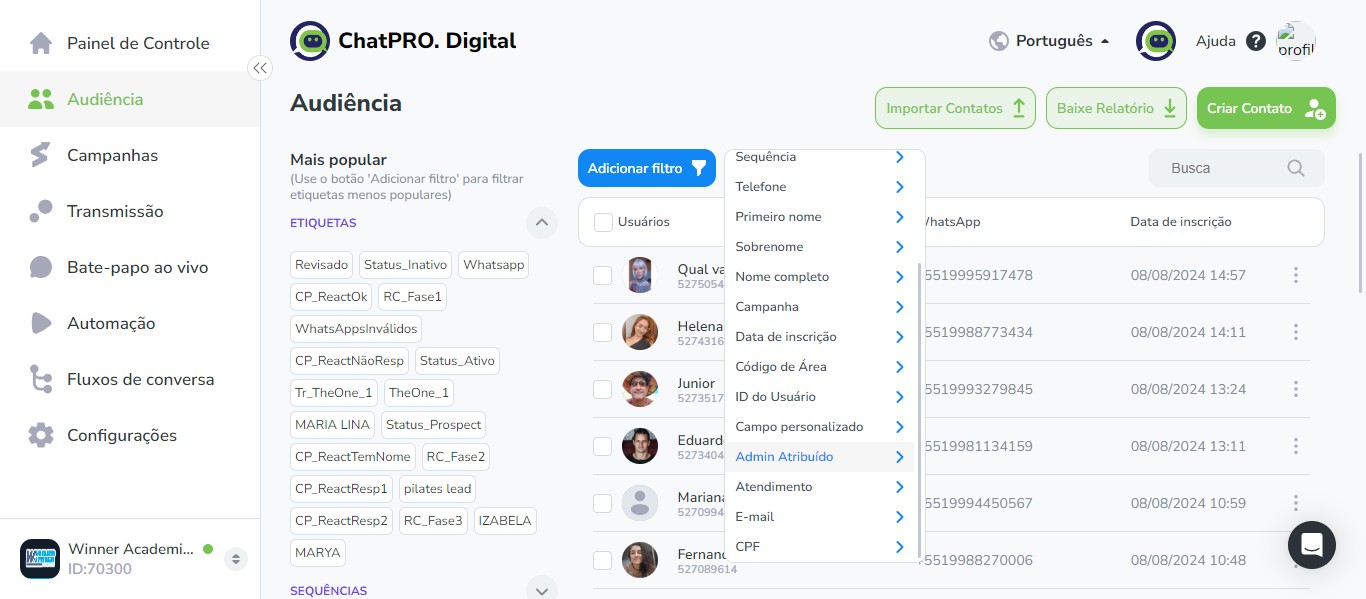Select ID do Usuário filter option
Viewport: 1366px width, 599px height.
pyautogui.click(x=819, y=397)
